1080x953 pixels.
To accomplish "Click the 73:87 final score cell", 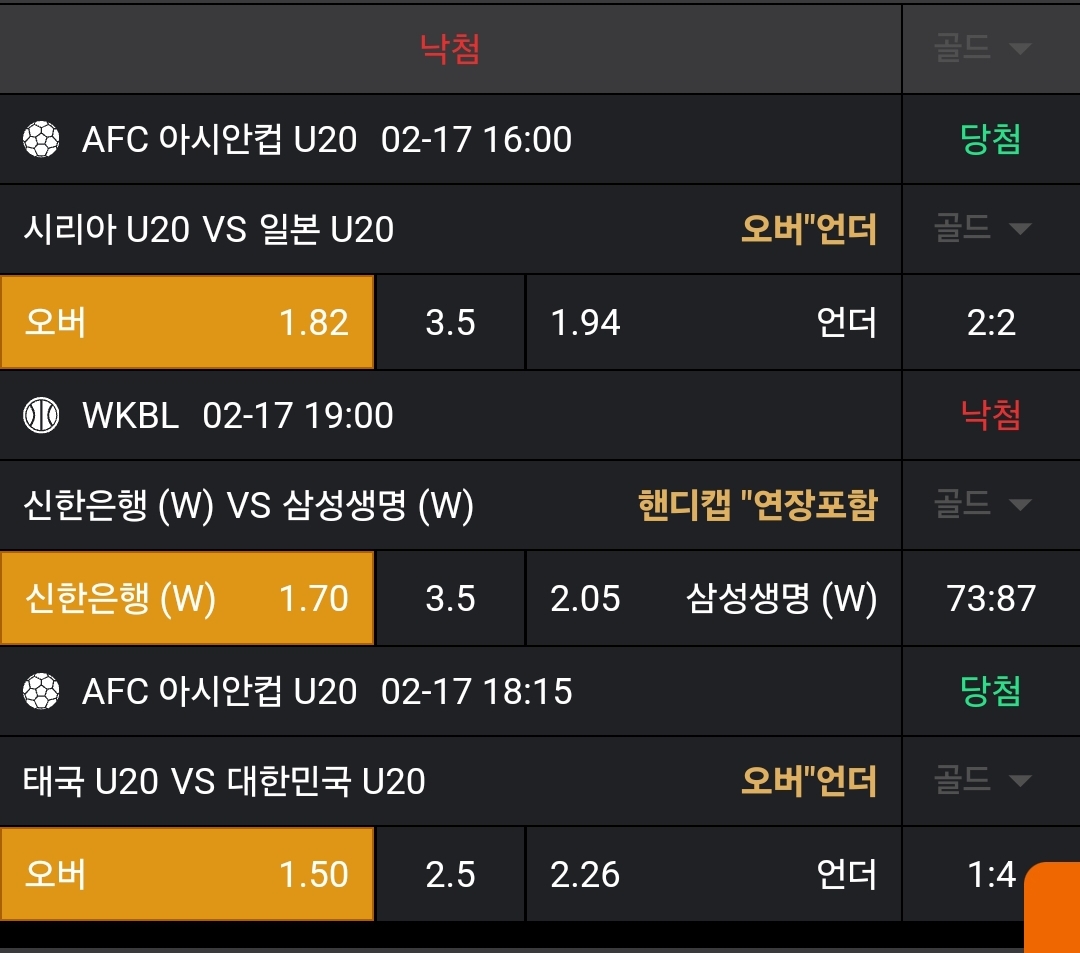I will point(991,599).
